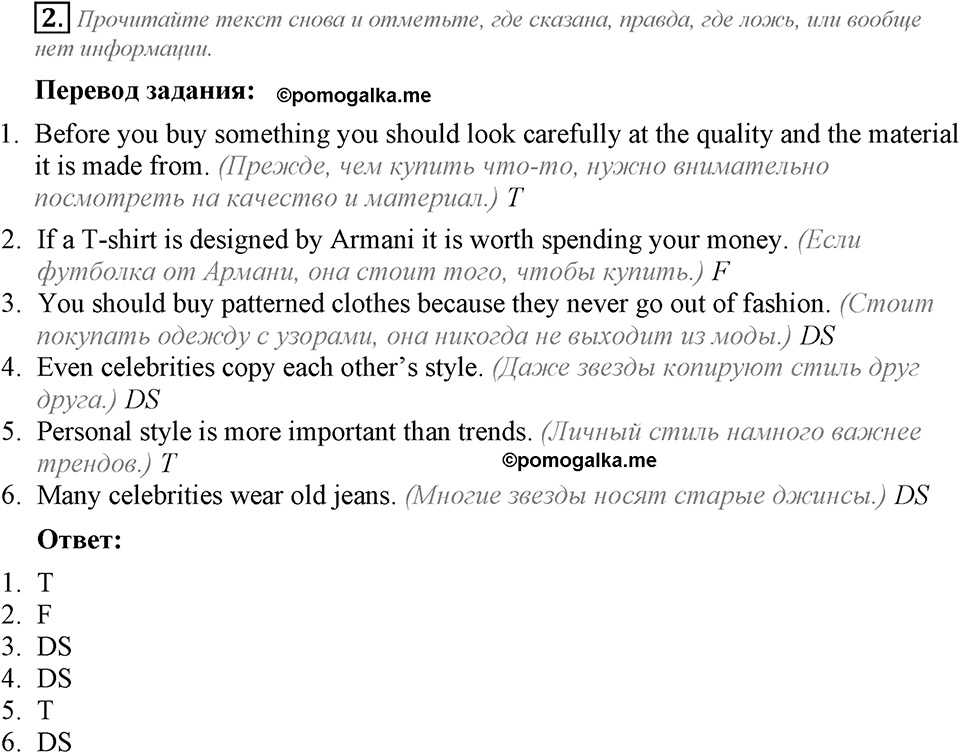Click answer 5 'T' in answer list

tap(45, 710)
